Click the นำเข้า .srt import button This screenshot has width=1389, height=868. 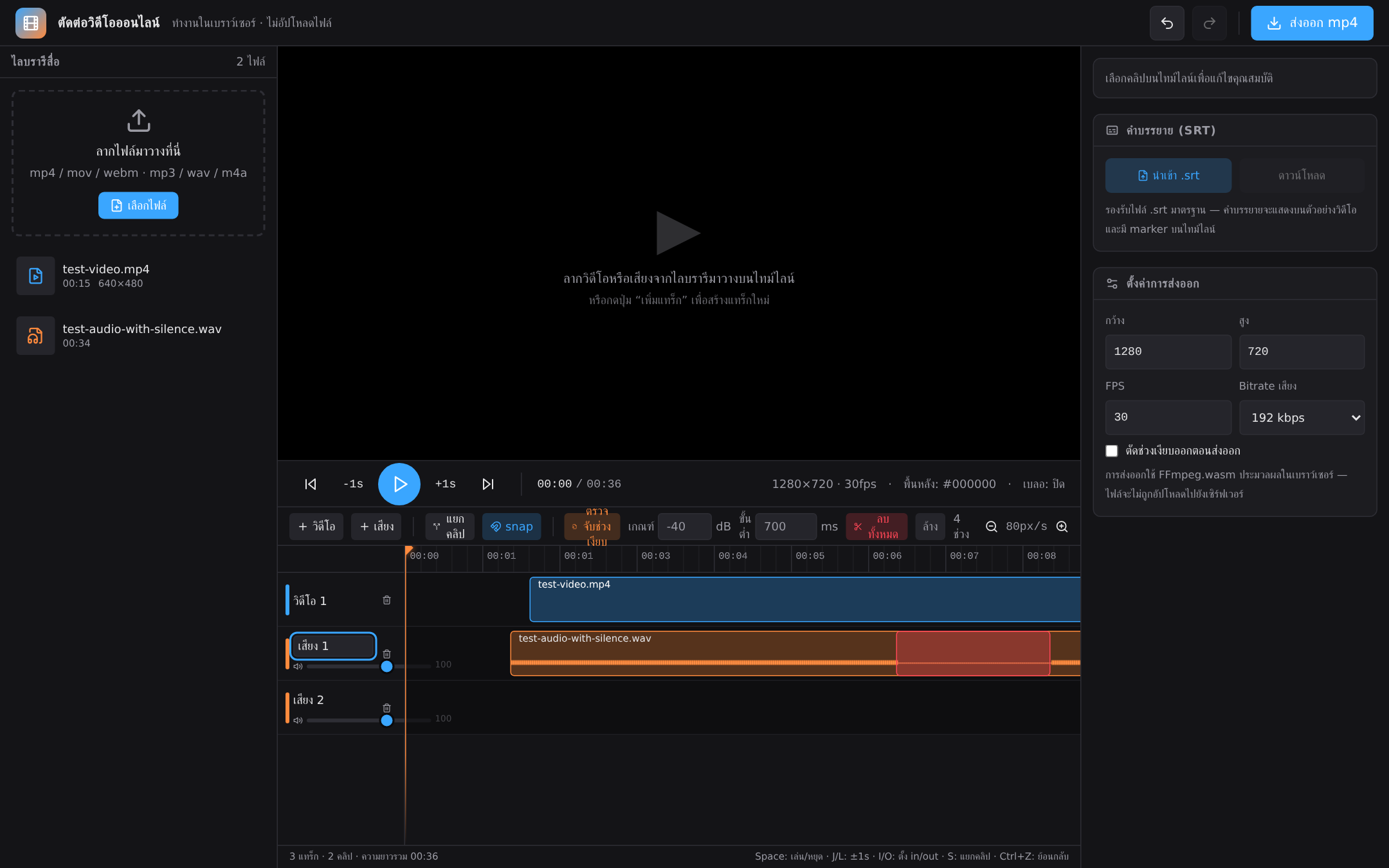(x=1168, y=176)
